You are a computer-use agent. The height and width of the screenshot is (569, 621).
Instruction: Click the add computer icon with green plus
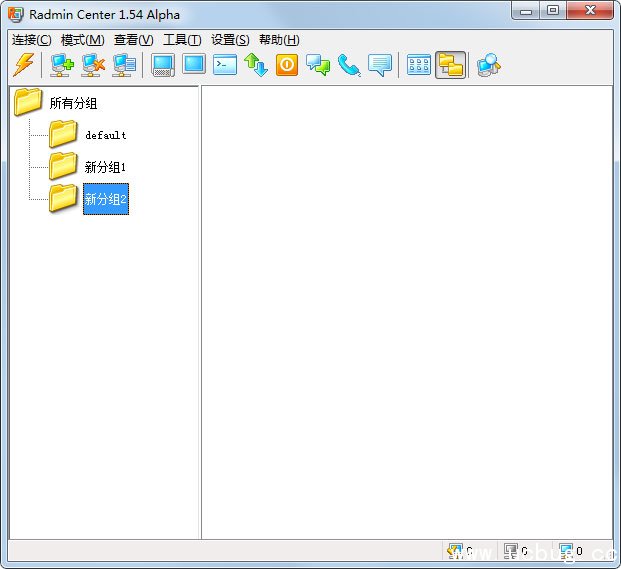click(x=62, y=65)
